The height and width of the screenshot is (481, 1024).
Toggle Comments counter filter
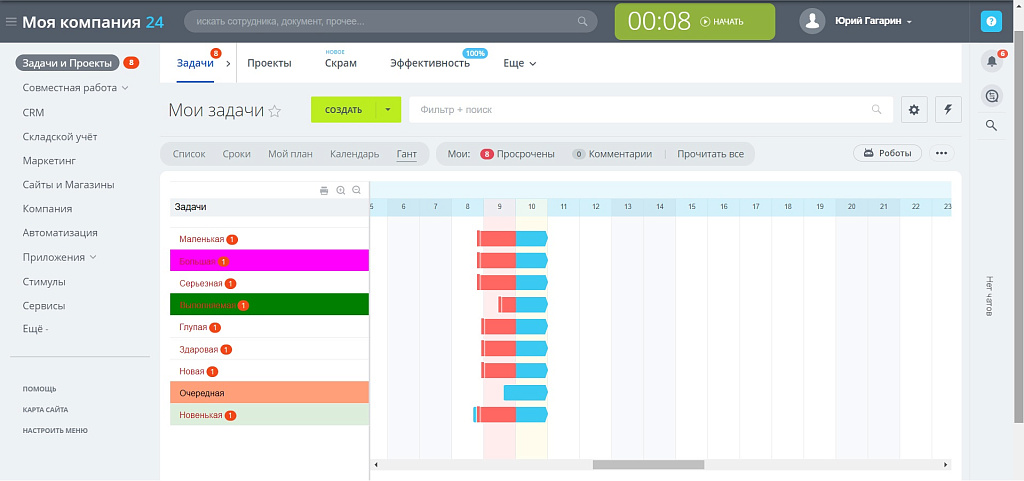612,154
